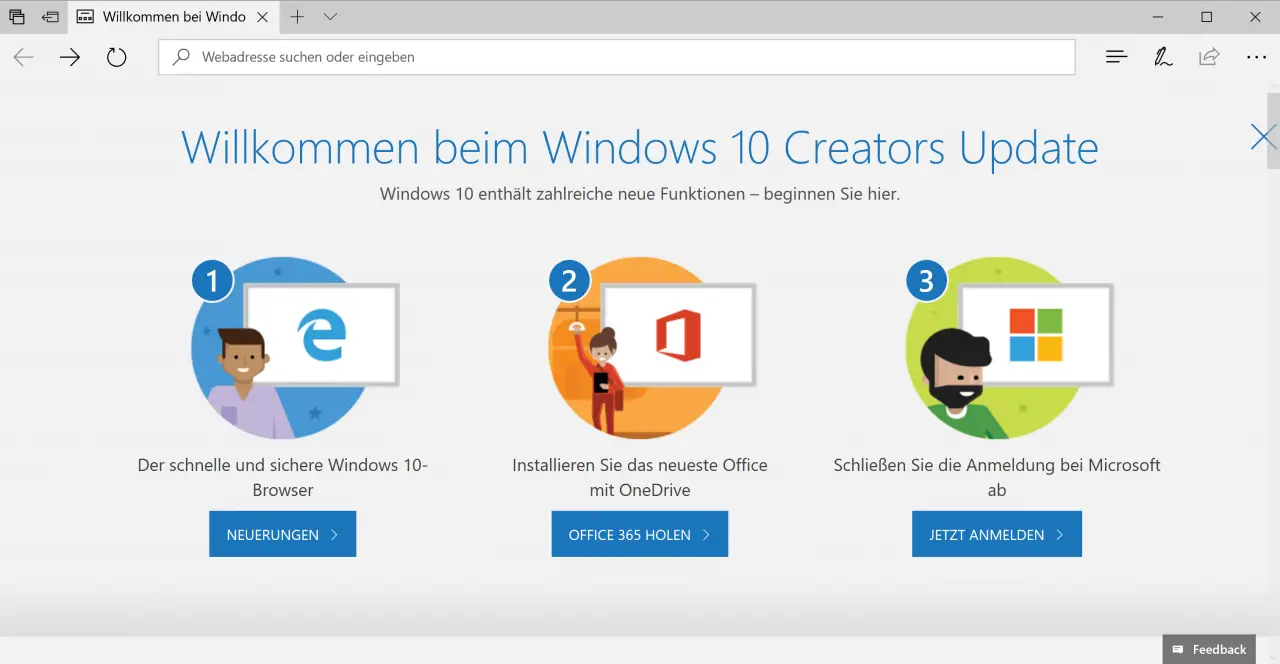Open the Feedback button
The height and width of the screenshot is (664, 1280).
(1210, 649)
